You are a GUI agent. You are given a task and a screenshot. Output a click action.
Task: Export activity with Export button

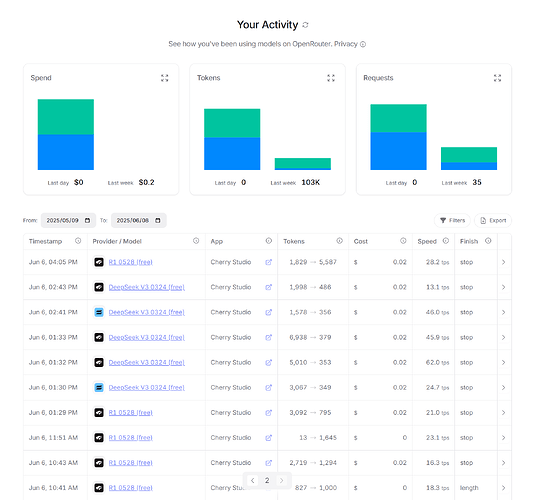[493, 220]
